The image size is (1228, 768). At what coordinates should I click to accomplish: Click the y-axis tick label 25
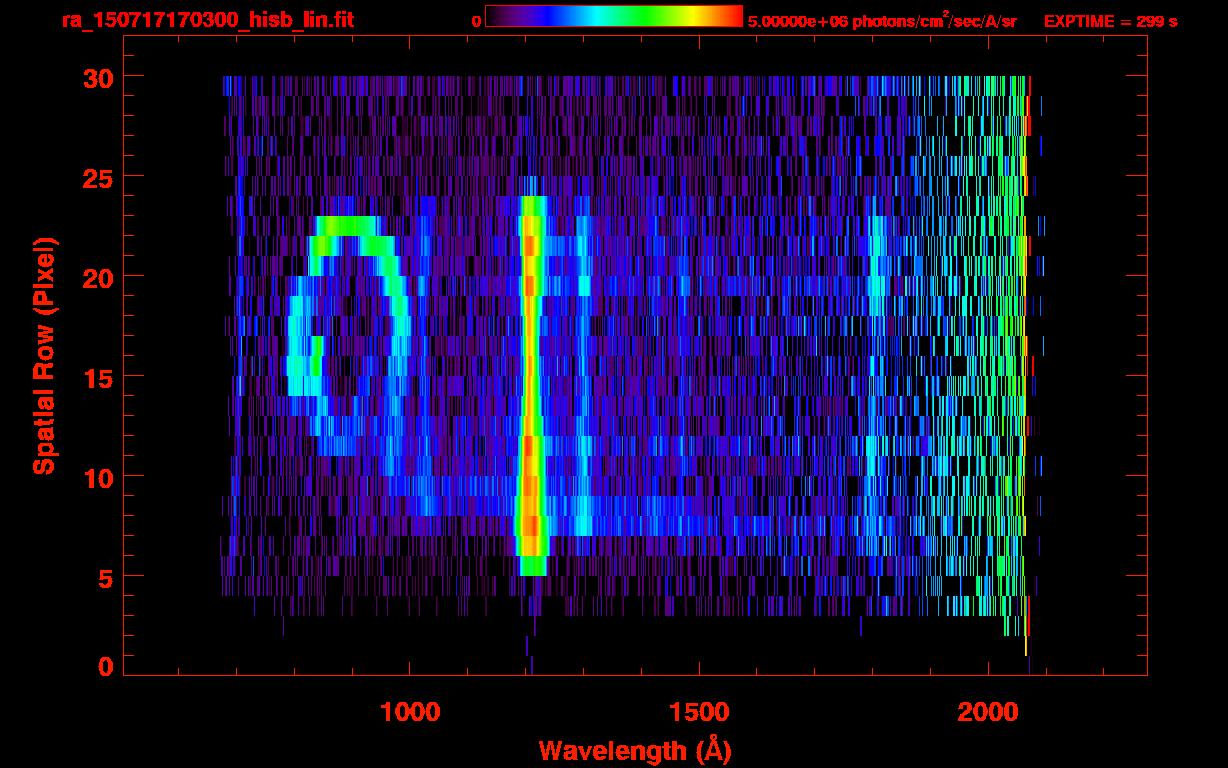pyautogui.click(x=97, y=177)
